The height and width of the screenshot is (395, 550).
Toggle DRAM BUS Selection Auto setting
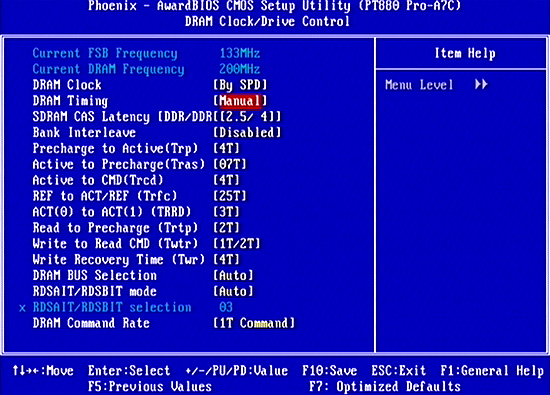(233, 275)
